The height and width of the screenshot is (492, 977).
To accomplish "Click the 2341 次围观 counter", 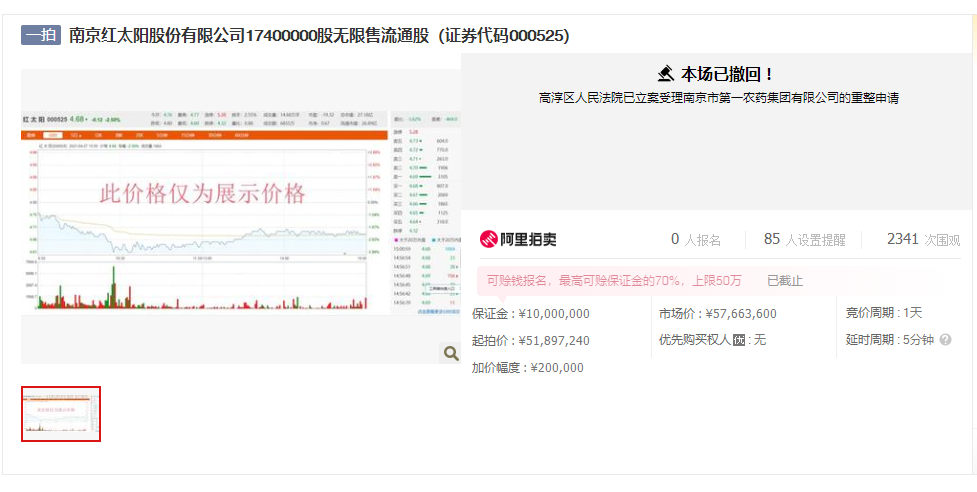I will pyautogui.click(x=923, y=239).
